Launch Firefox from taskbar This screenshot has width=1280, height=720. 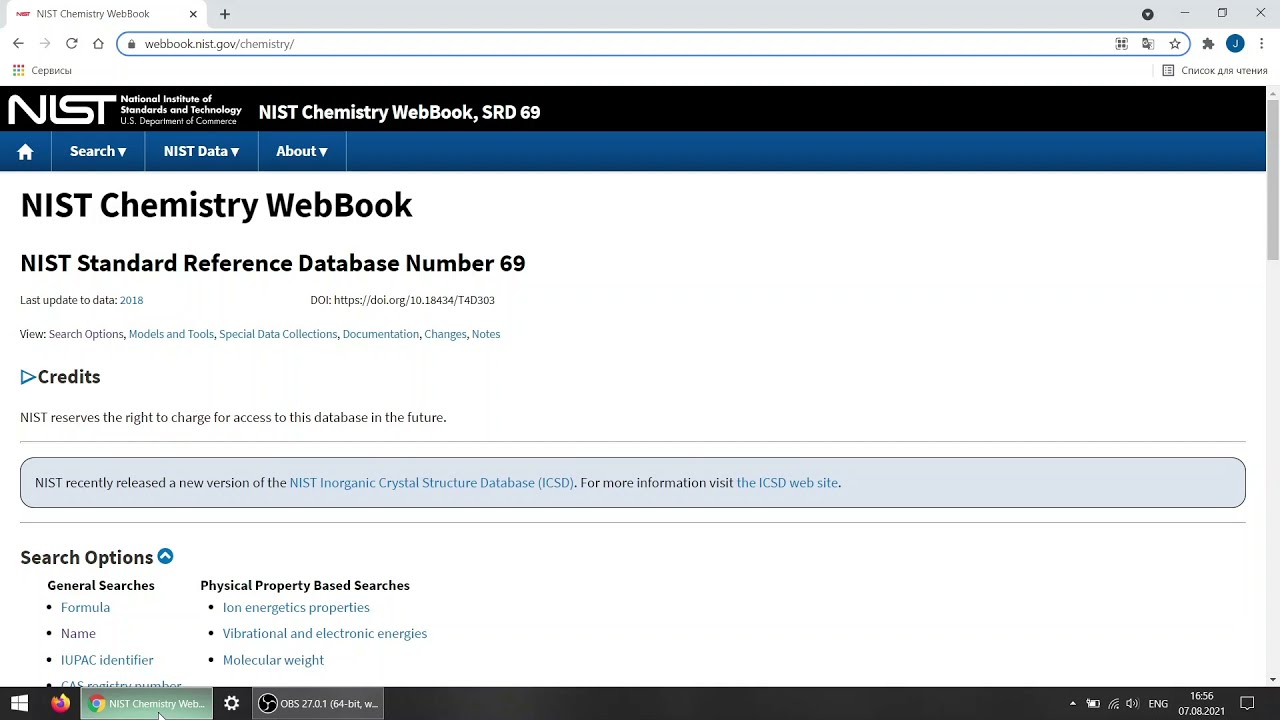[60, 704]
